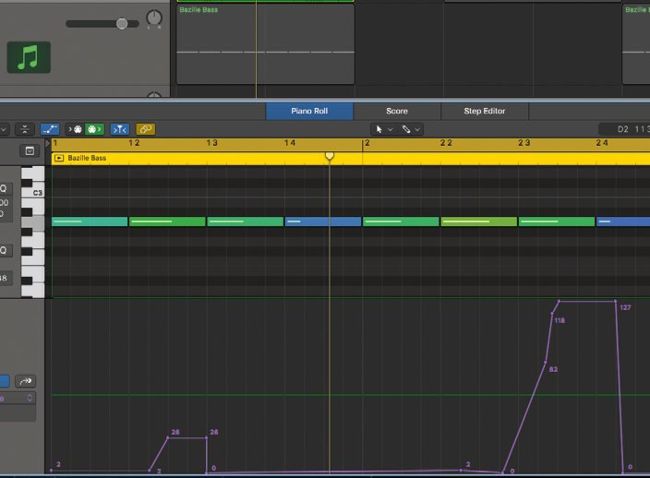650x478 pixels.
Task: Click the highlighted grey piano key beside the notes
Action: (x=33, y=223)
